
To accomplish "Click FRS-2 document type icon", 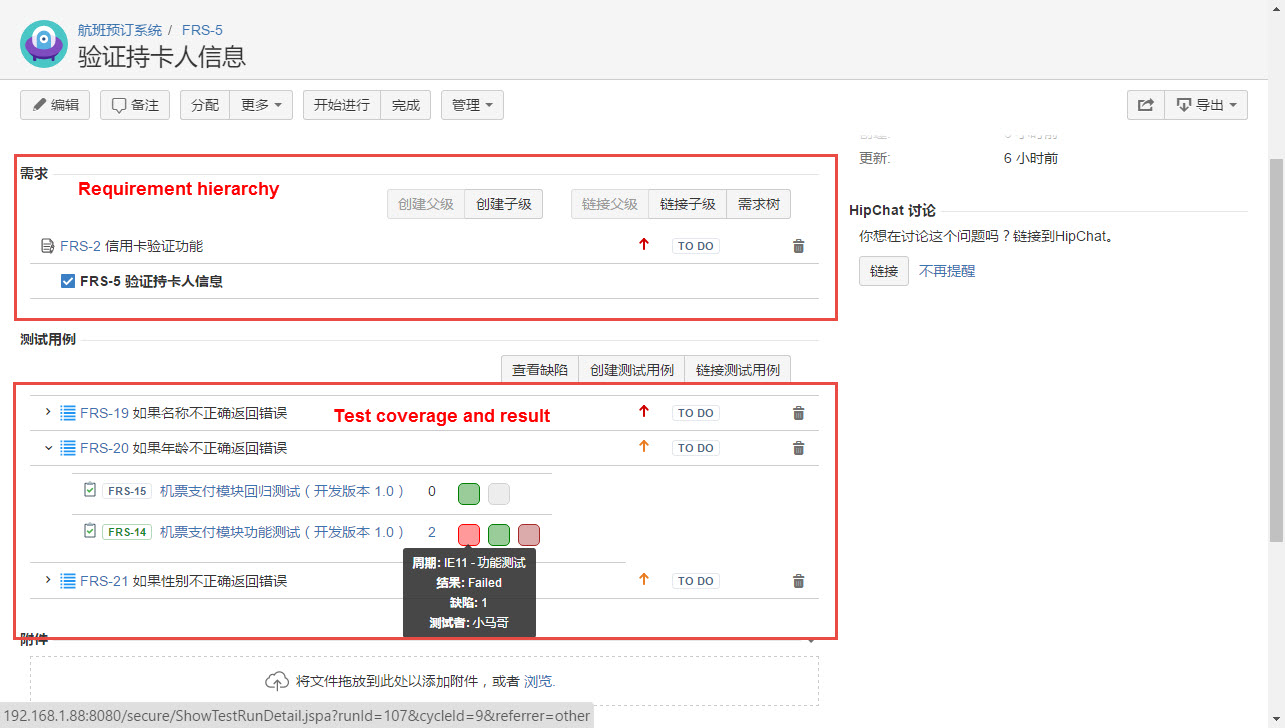I will pos(47,246).
